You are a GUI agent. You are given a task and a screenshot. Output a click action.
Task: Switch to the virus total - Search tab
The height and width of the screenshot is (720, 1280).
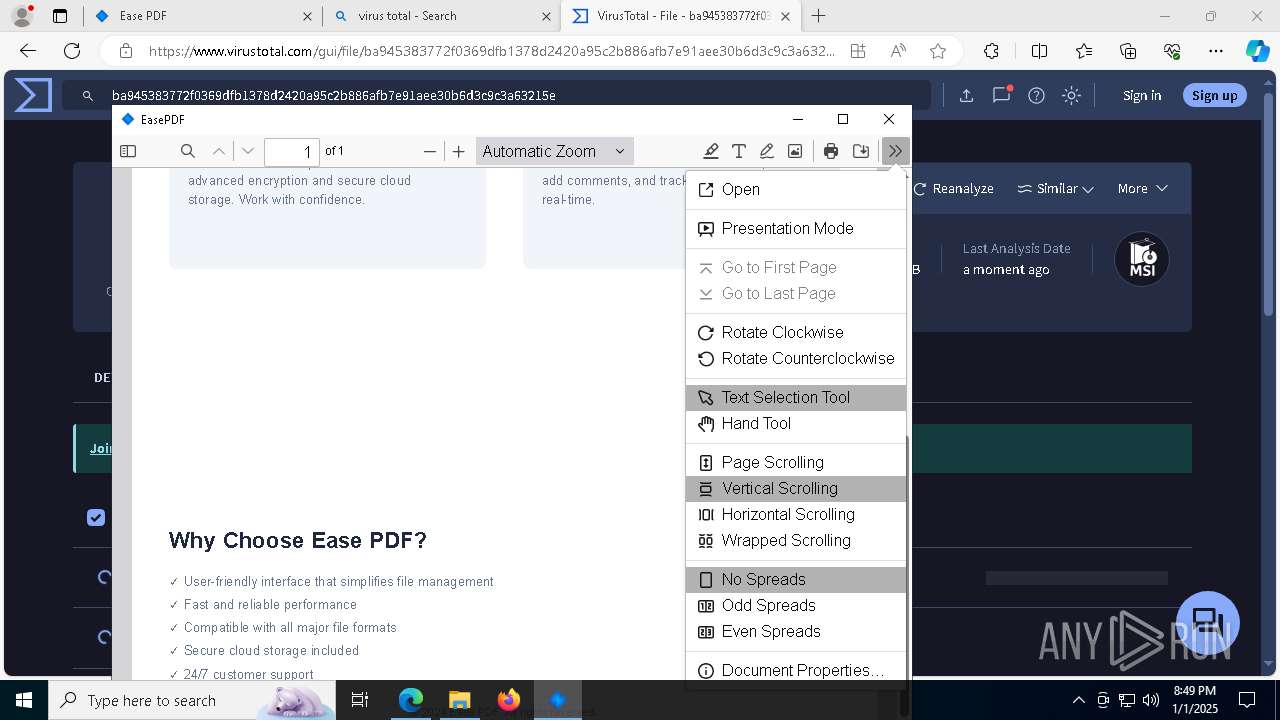pyautogui.click(x=440, y=16)
